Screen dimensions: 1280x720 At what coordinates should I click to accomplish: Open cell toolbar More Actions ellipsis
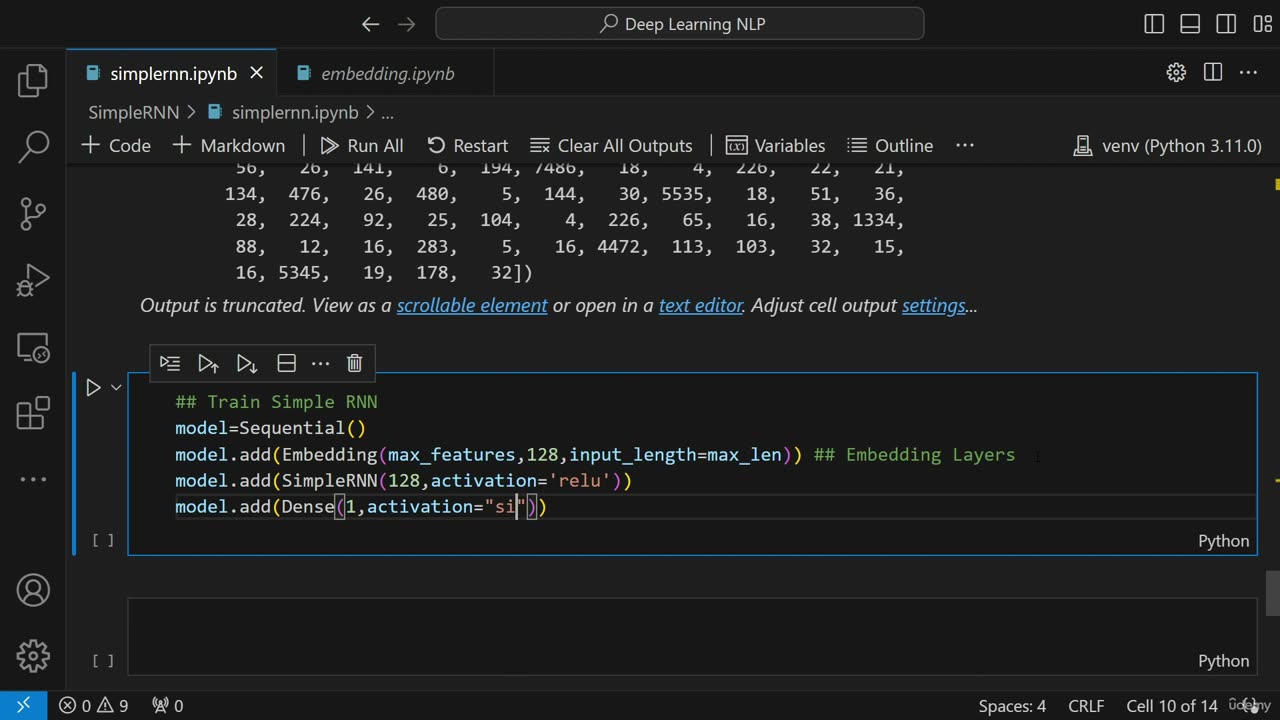(320, 363)
